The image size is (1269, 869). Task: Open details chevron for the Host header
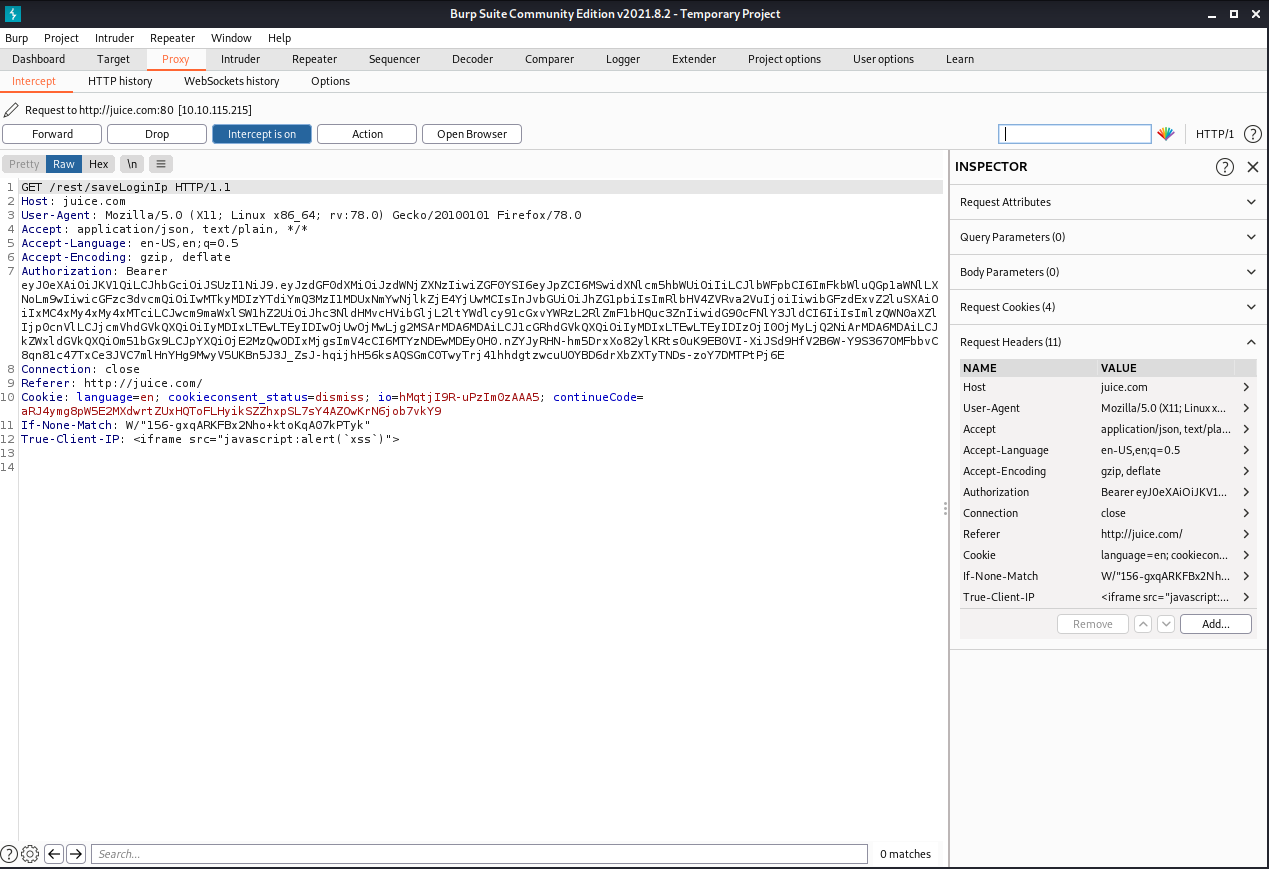1246,387
